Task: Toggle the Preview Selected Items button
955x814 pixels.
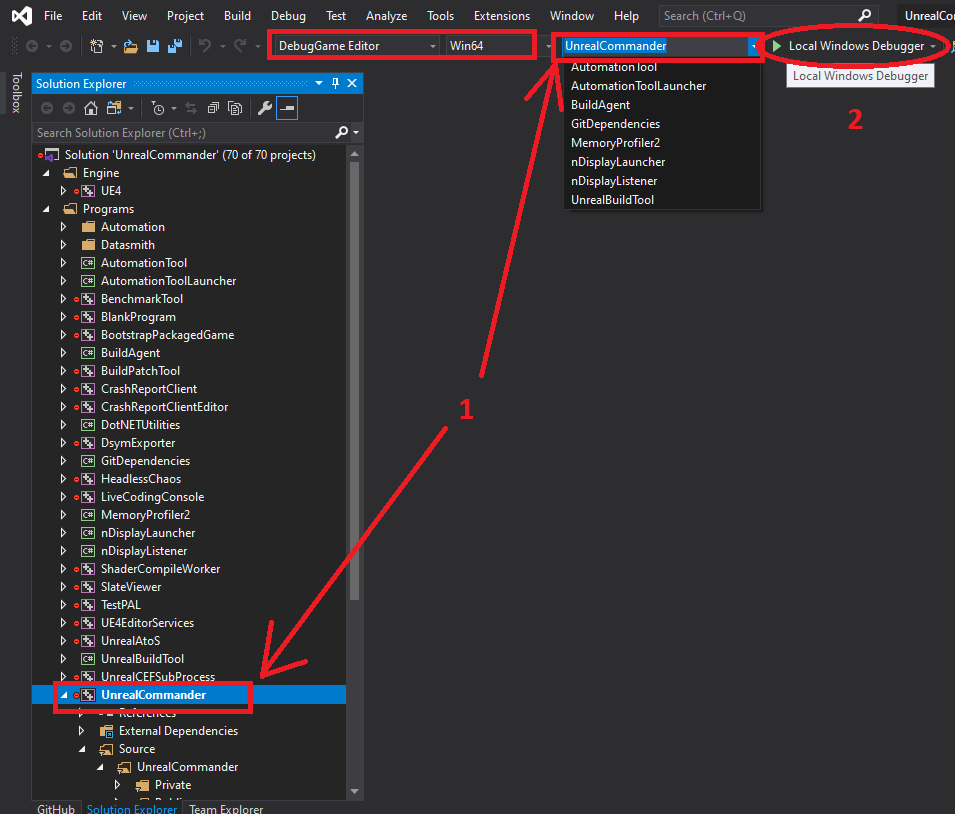Action: (x=287, y=108)
